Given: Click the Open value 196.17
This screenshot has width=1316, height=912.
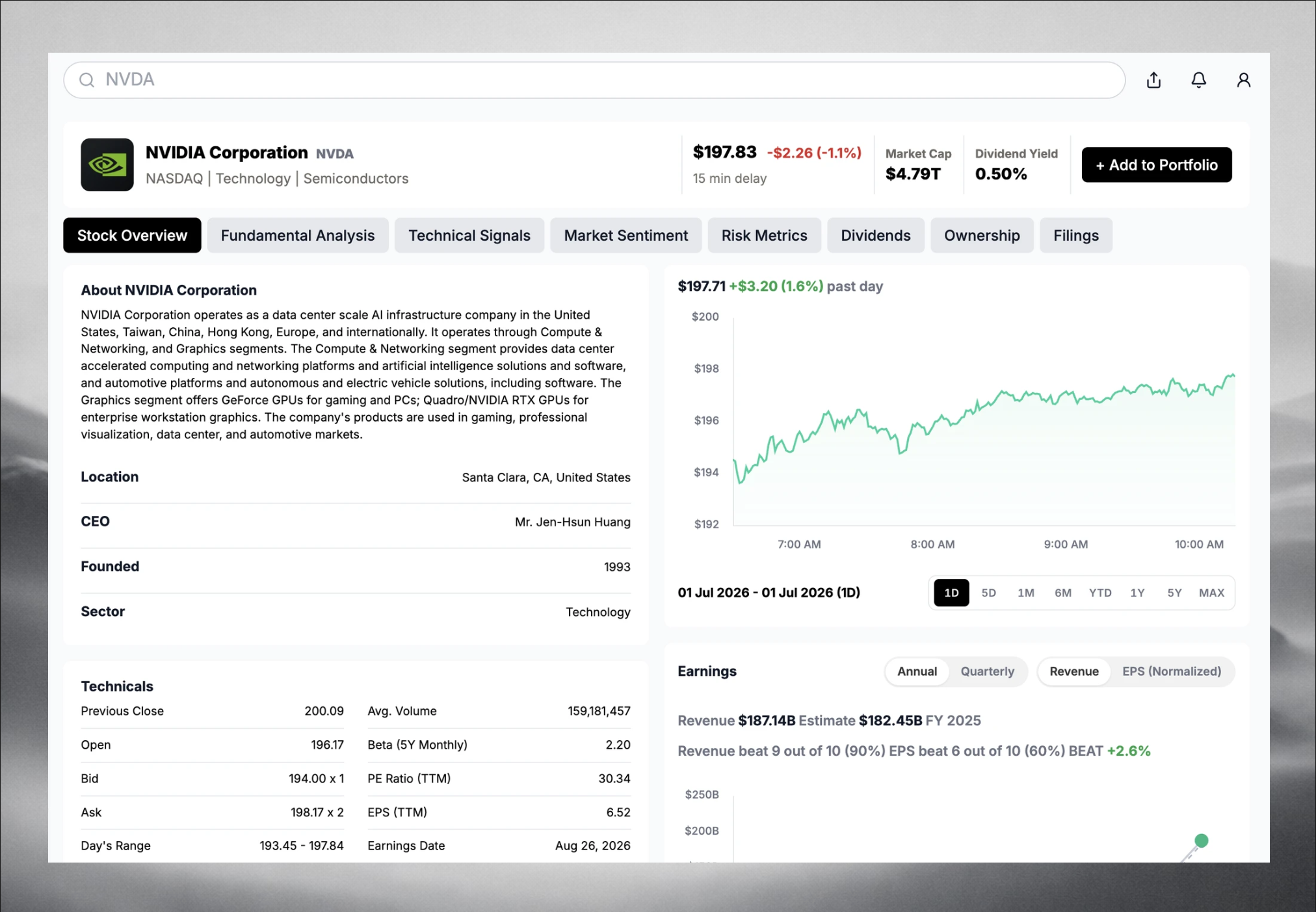Looking at the screenshot, I should click(327, 745).
